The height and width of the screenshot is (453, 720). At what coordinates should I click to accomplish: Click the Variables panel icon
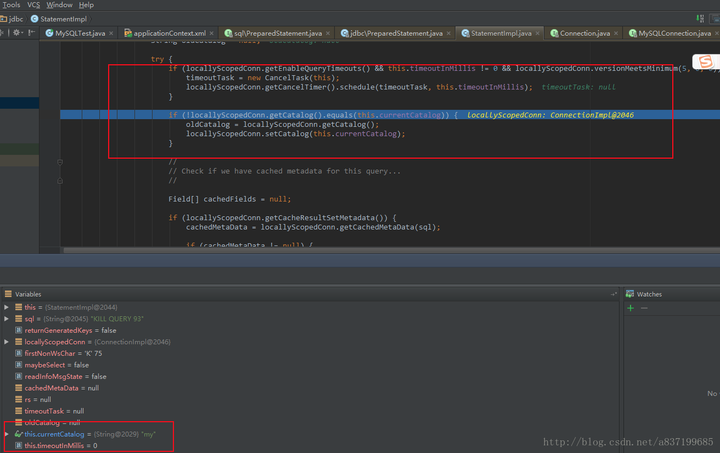(8, 294)
